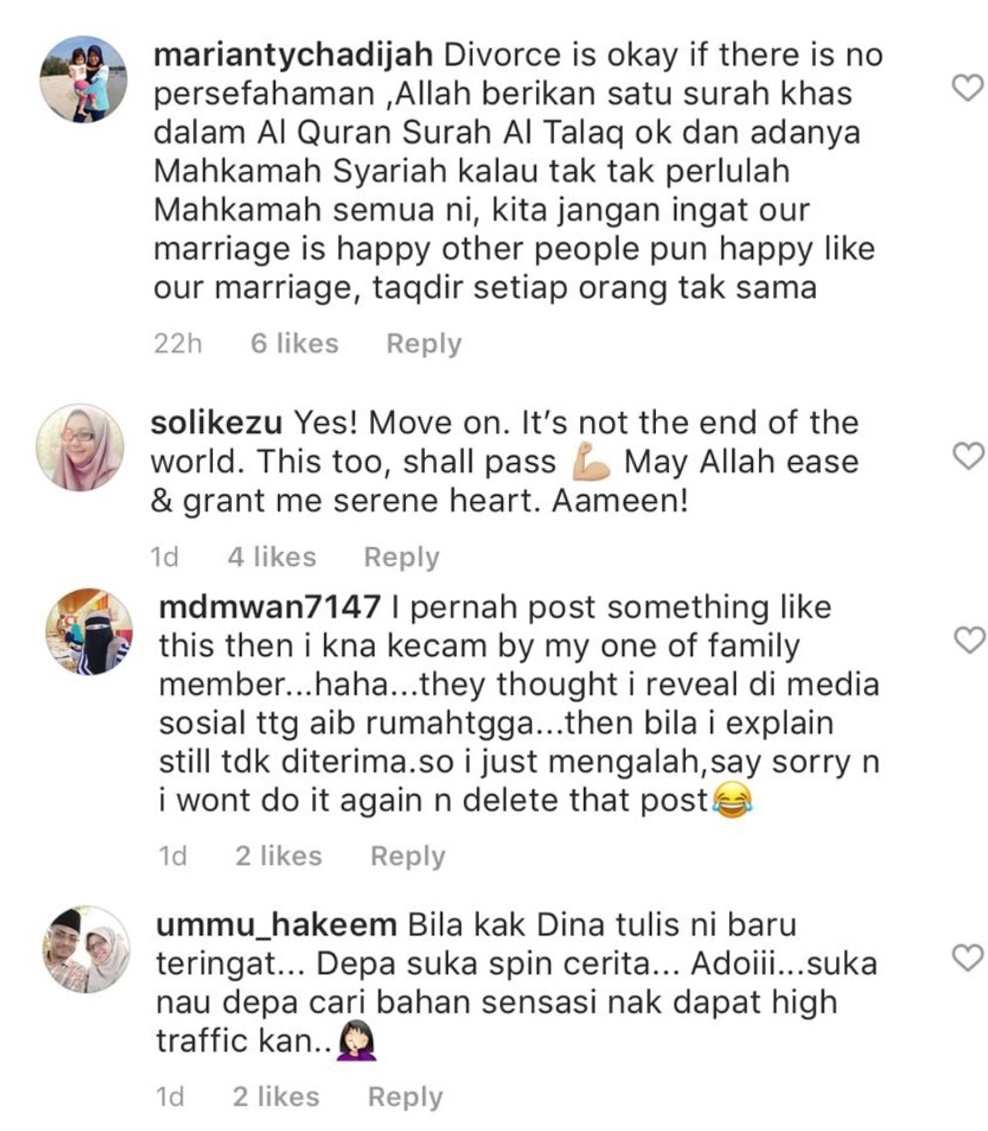Viewport: 988px width, 1131px height.
Task: Heart the ummu_hakeem comment
Action: pos(965,959)
